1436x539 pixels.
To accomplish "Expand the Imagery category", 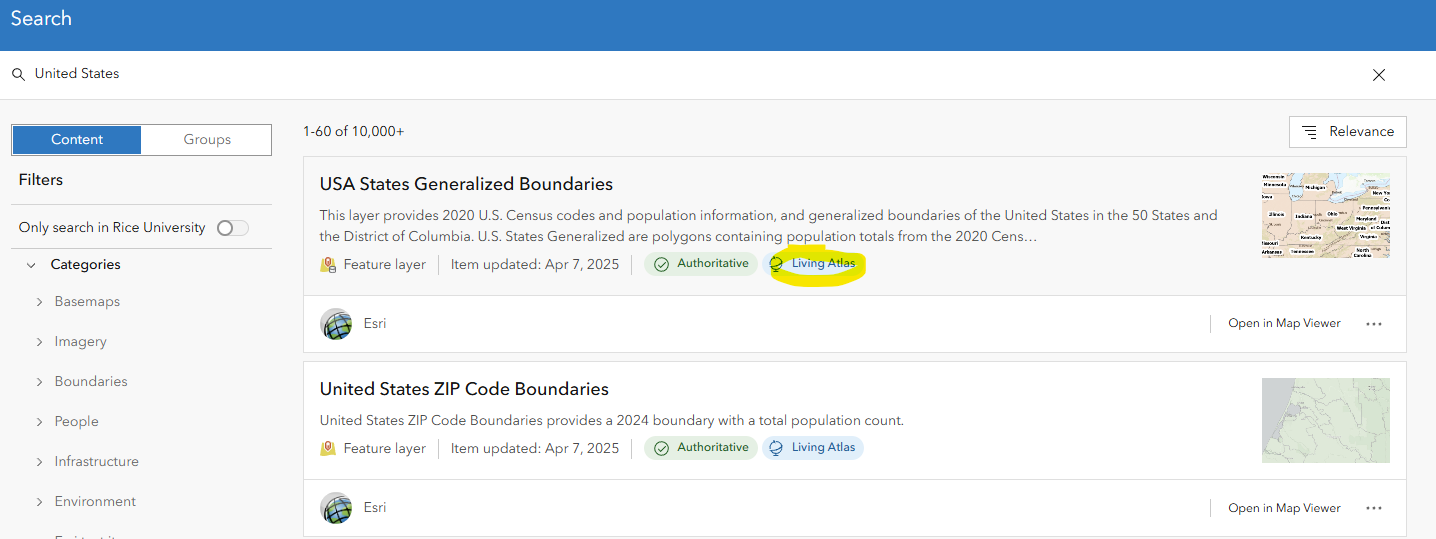I will point(40,342).
